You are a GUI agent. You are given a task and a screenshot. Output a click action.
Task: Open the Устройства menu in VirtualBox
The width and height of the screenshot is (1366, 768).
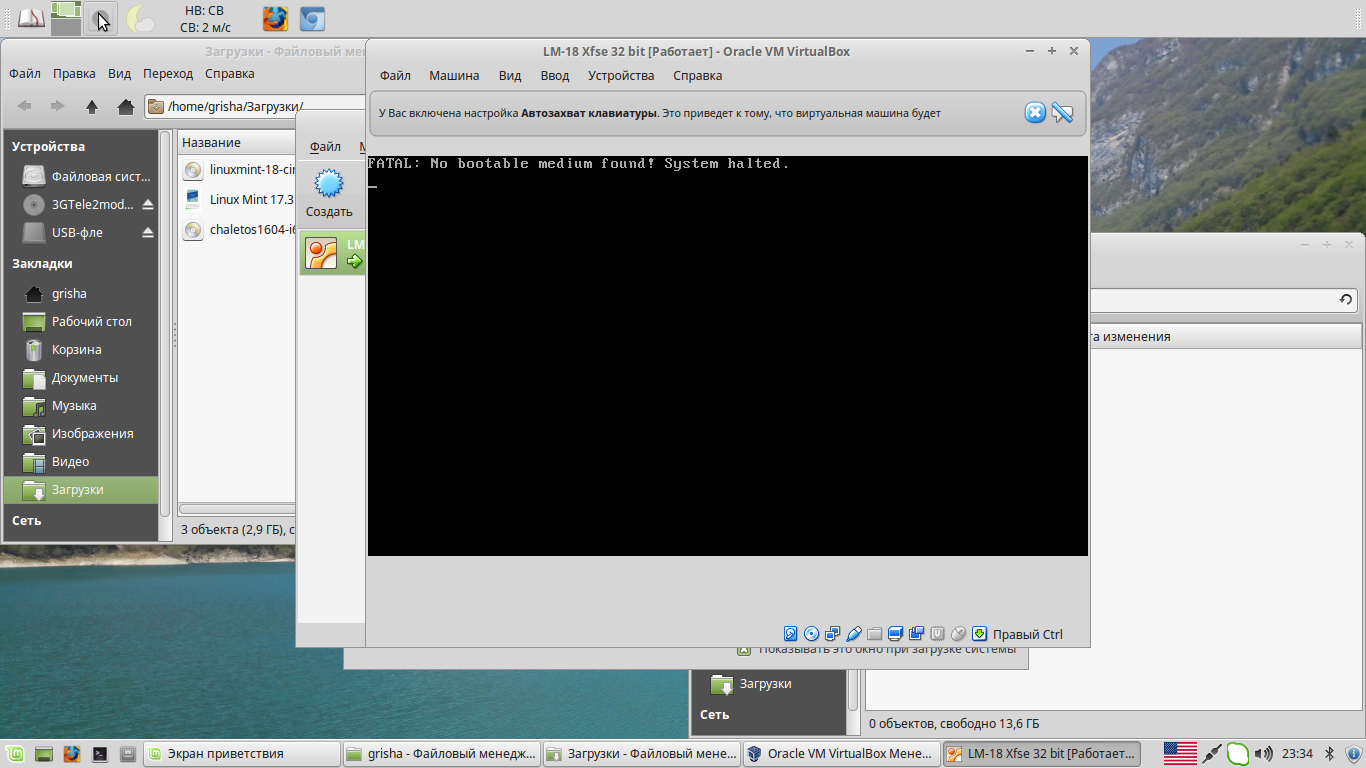coord(621,76)
